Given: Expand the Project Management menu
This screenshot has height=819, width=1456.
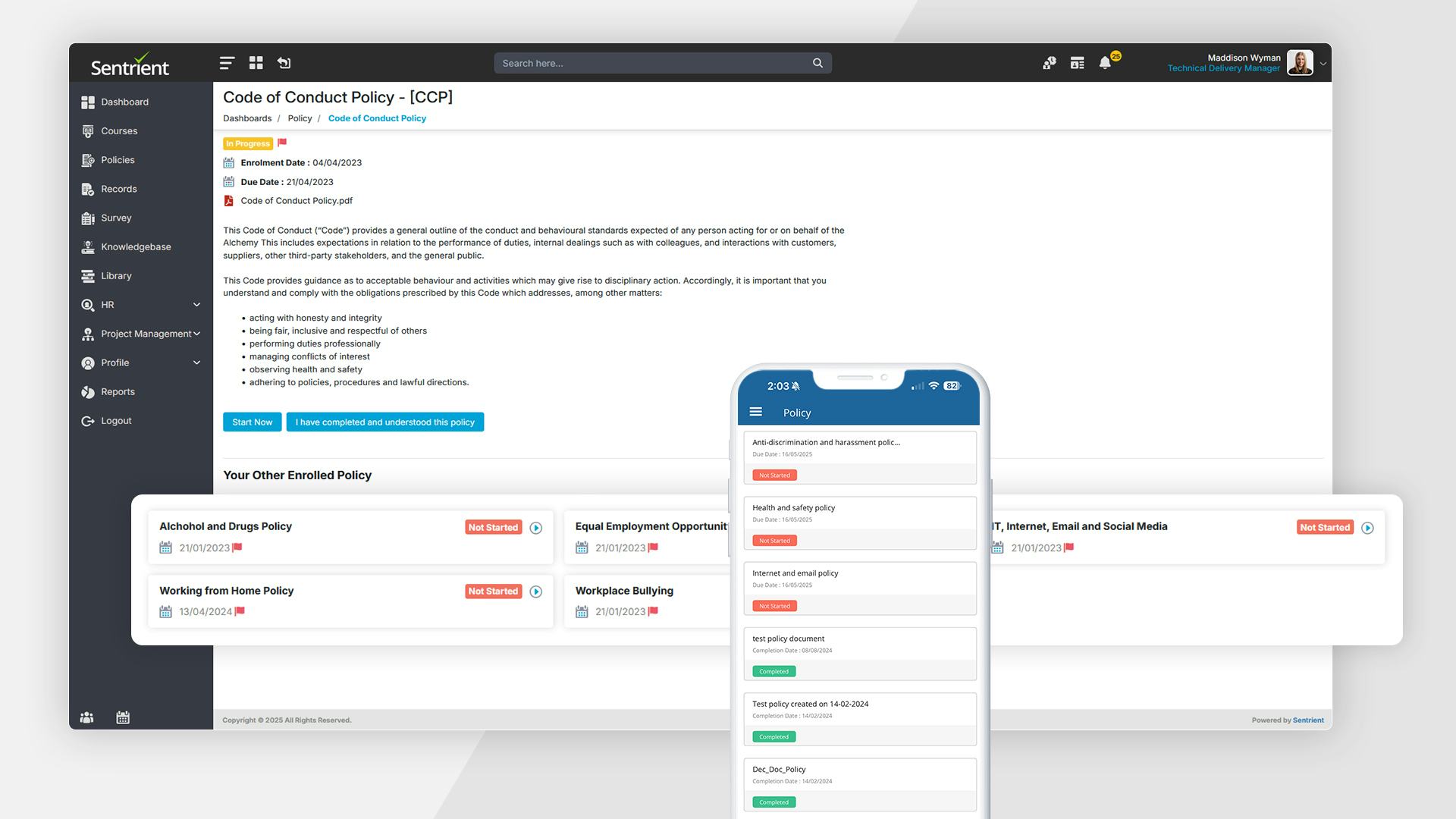Looking at the screenshot, I should point(196,334).
